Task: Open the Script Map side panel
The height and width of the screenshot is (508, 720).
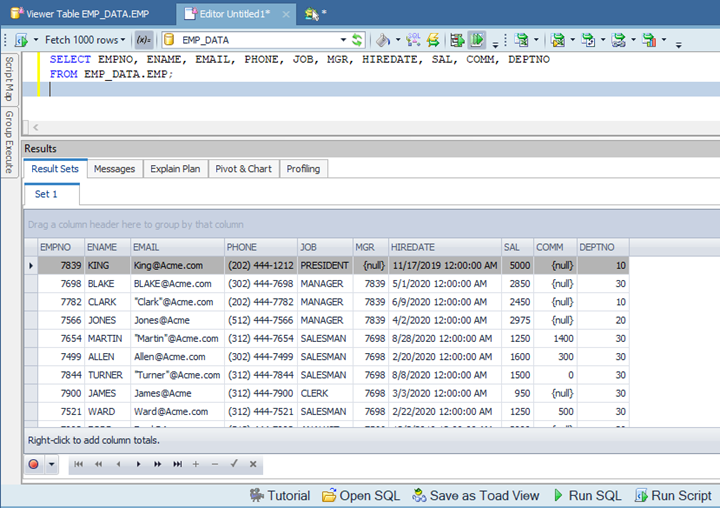Action: (x=9, y=79)
